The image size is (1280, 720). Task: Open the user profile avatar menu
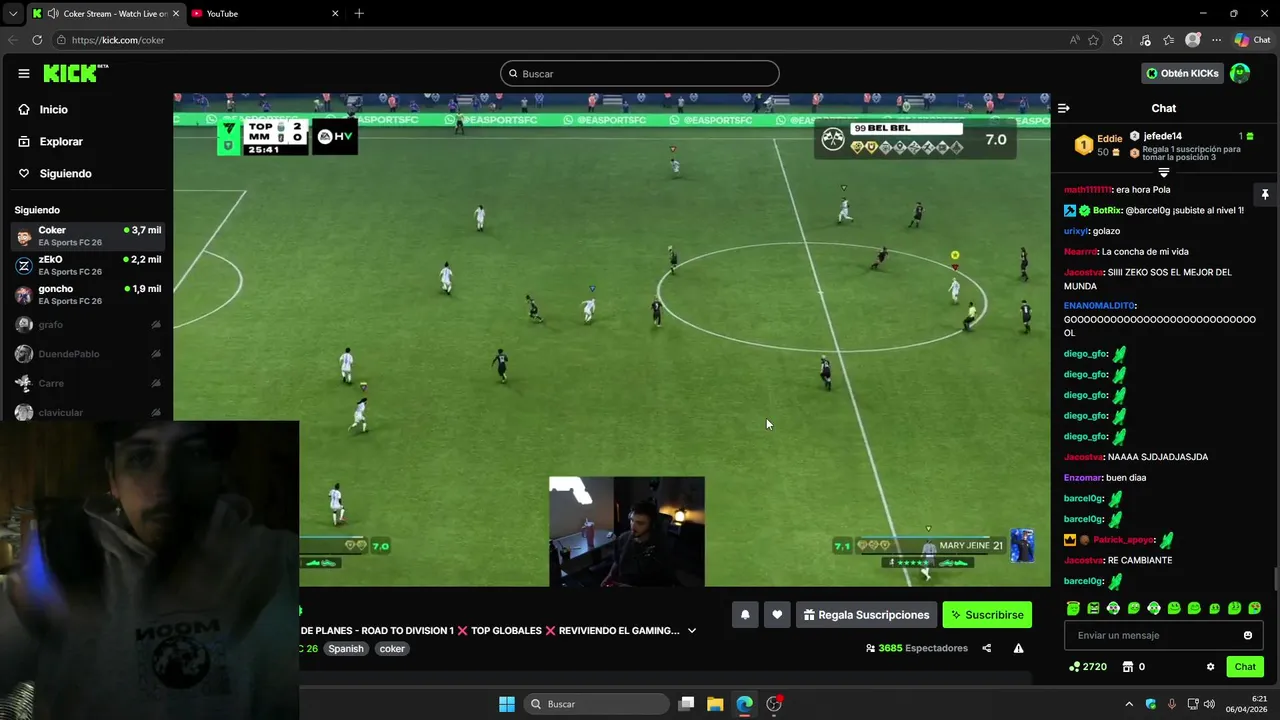coord(1240,73)
